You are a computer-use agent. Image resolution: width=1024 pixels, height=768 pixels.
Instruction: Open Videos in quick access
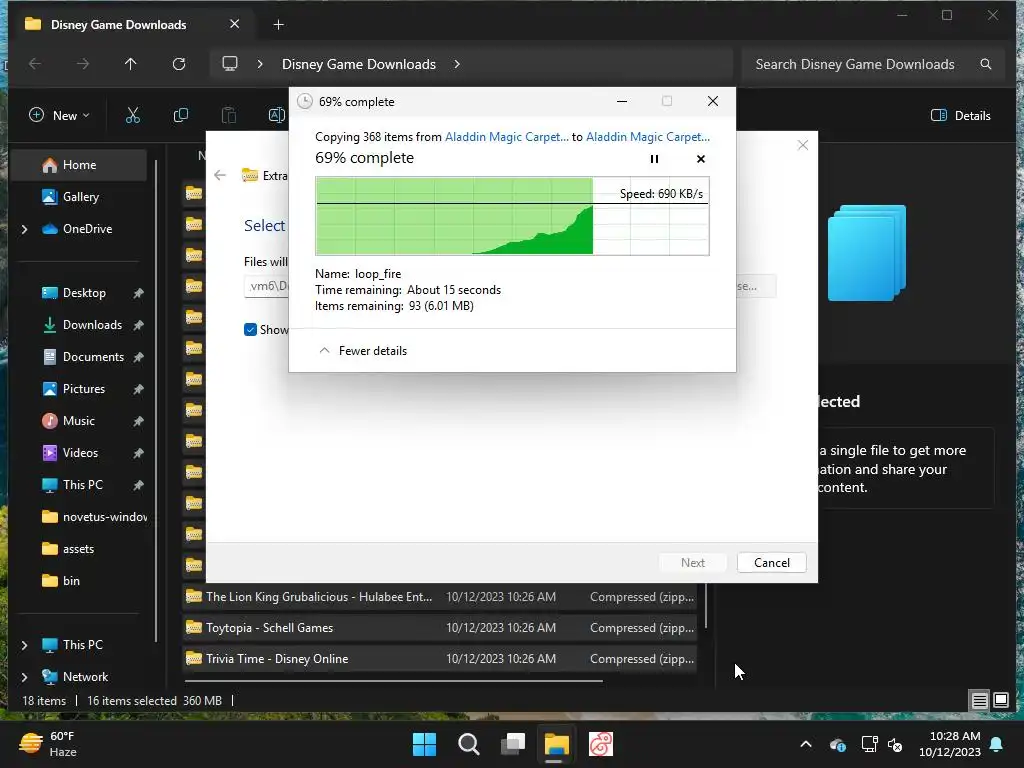(80, 453)
